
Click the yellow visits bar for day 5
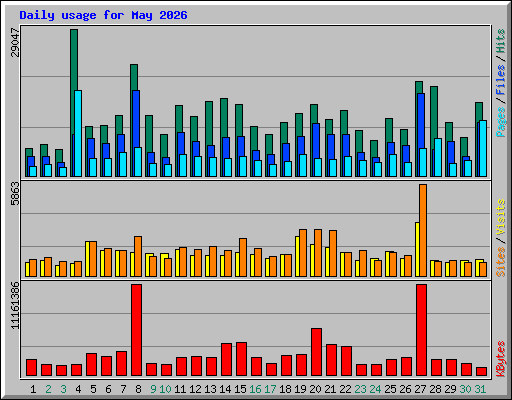pyautogui.click(x=87, y=259)
